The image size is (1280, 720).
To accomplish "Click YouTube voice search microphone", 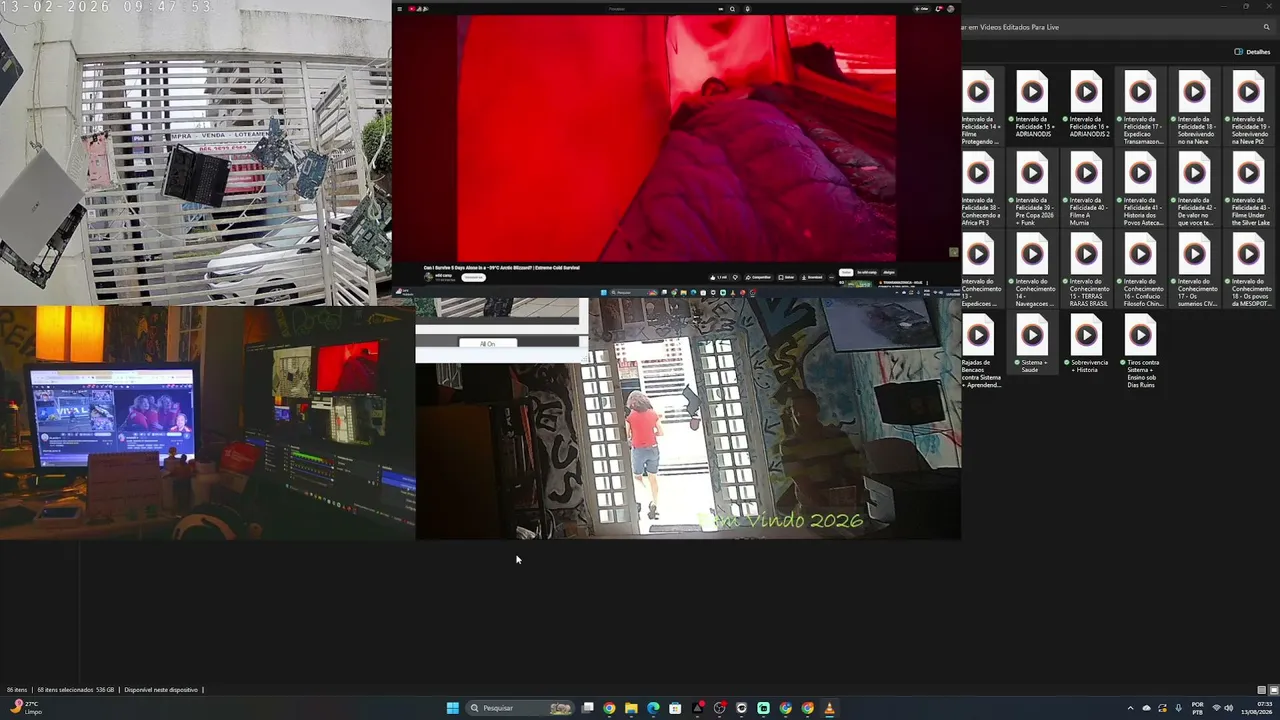I will point(747,9).
